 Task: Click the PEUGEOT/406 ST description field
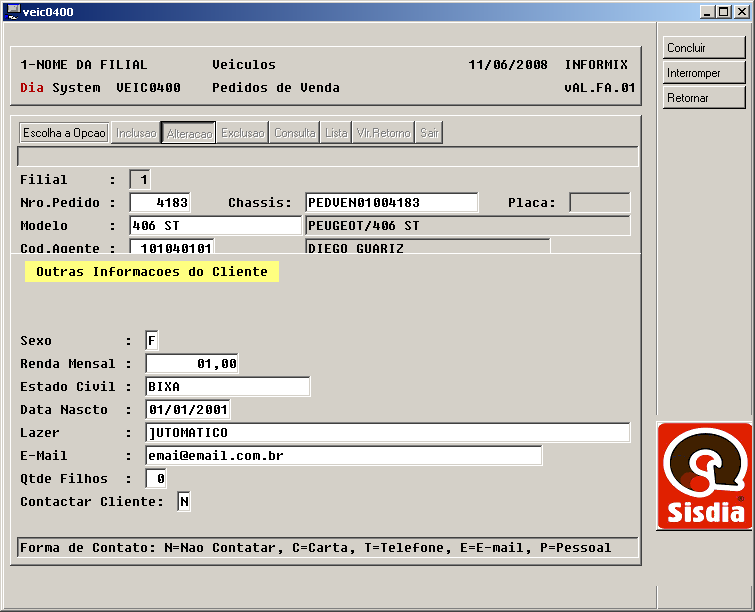coord(468,226)
